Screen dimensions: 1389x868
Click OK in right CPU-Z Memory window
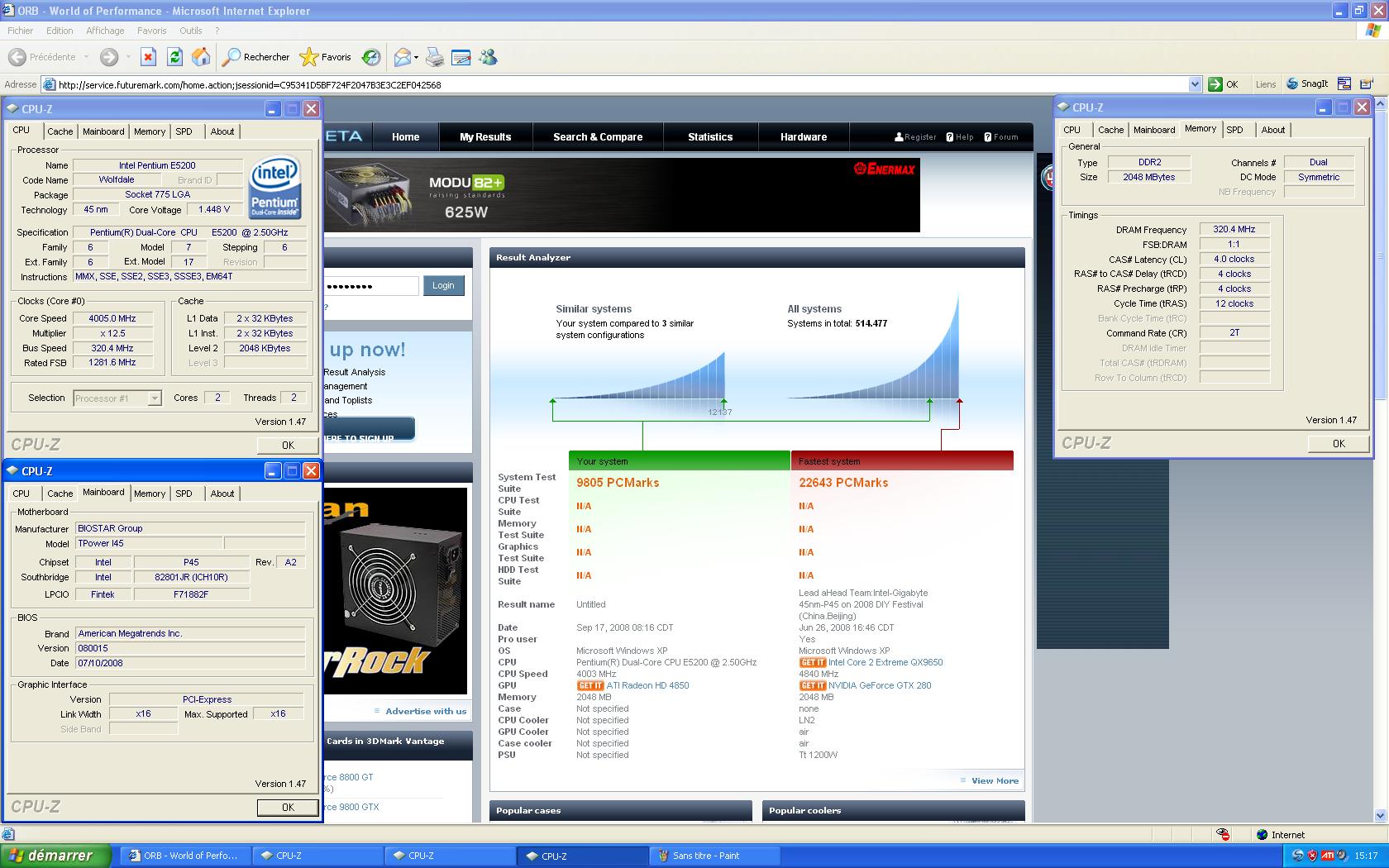(1339, 443)
